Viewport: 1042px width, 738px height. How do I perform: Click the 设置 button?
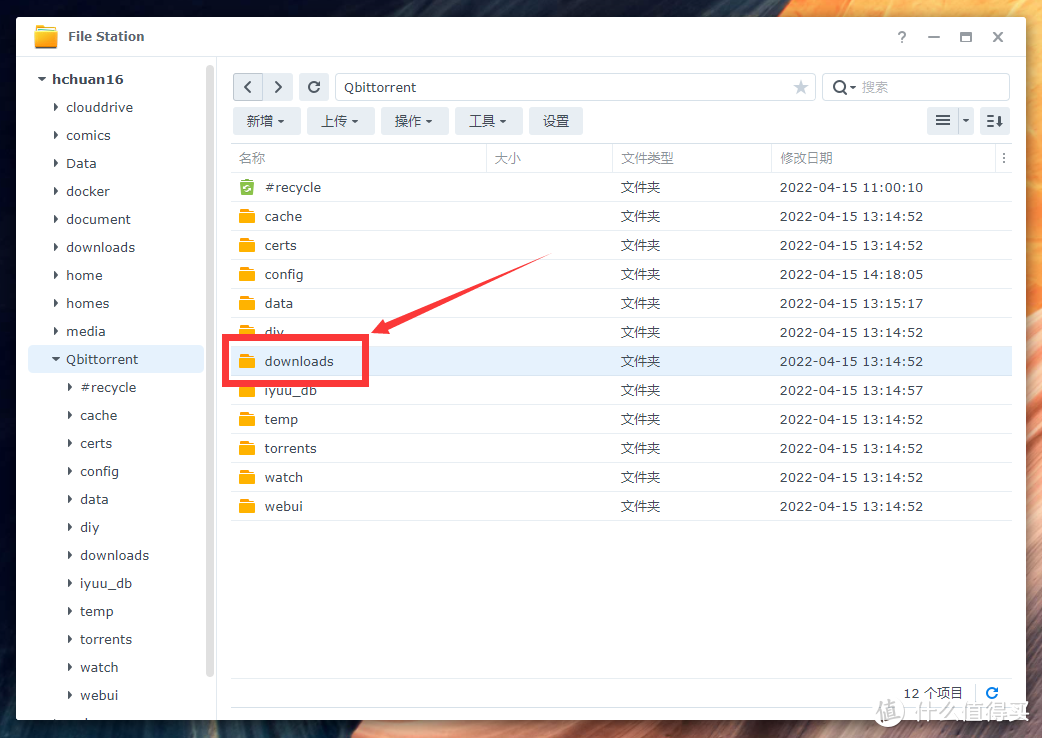tap(556, 121)
